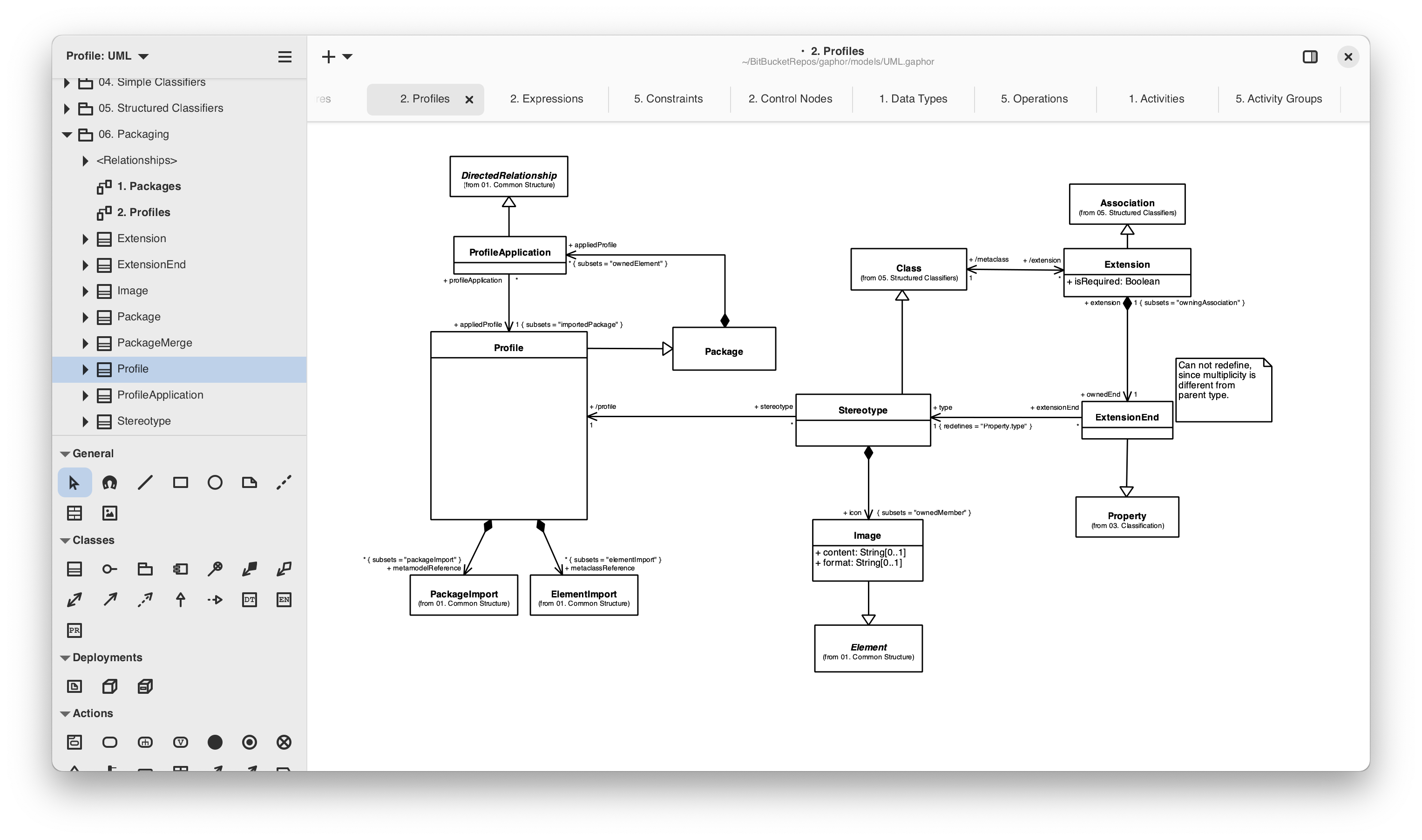Select the comment note about redefine multiplicity
The height and width of the screenshot is (840, 1422).
tap(1223, 390)
